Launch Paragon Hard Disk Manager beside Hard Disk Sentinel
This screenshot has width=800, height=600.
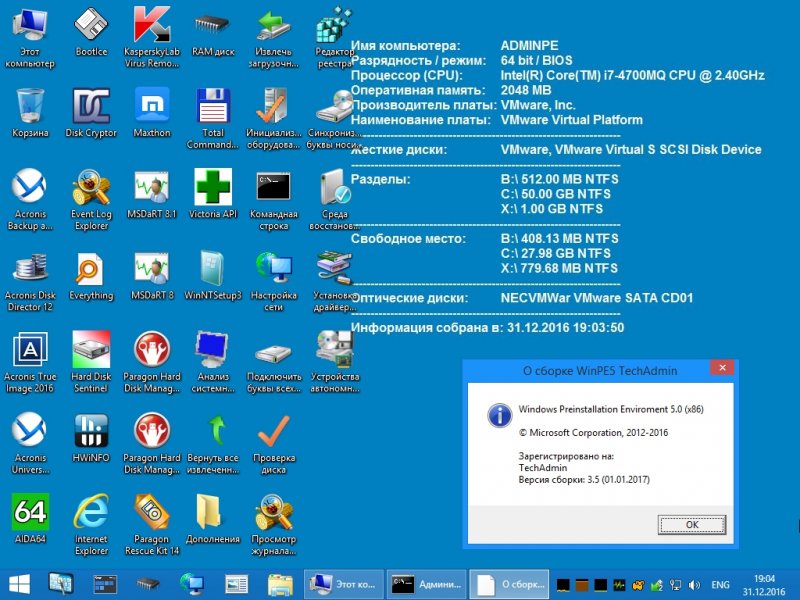click(152, 362)
